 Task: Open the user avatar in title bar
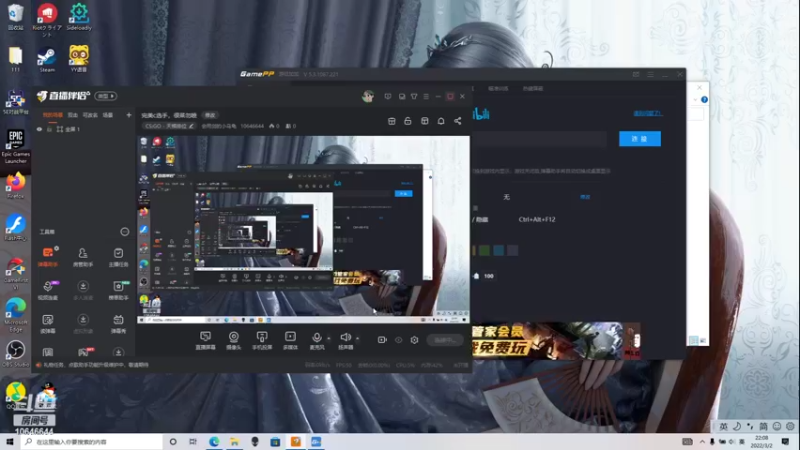pyautogui.click(x=368, y=96)
